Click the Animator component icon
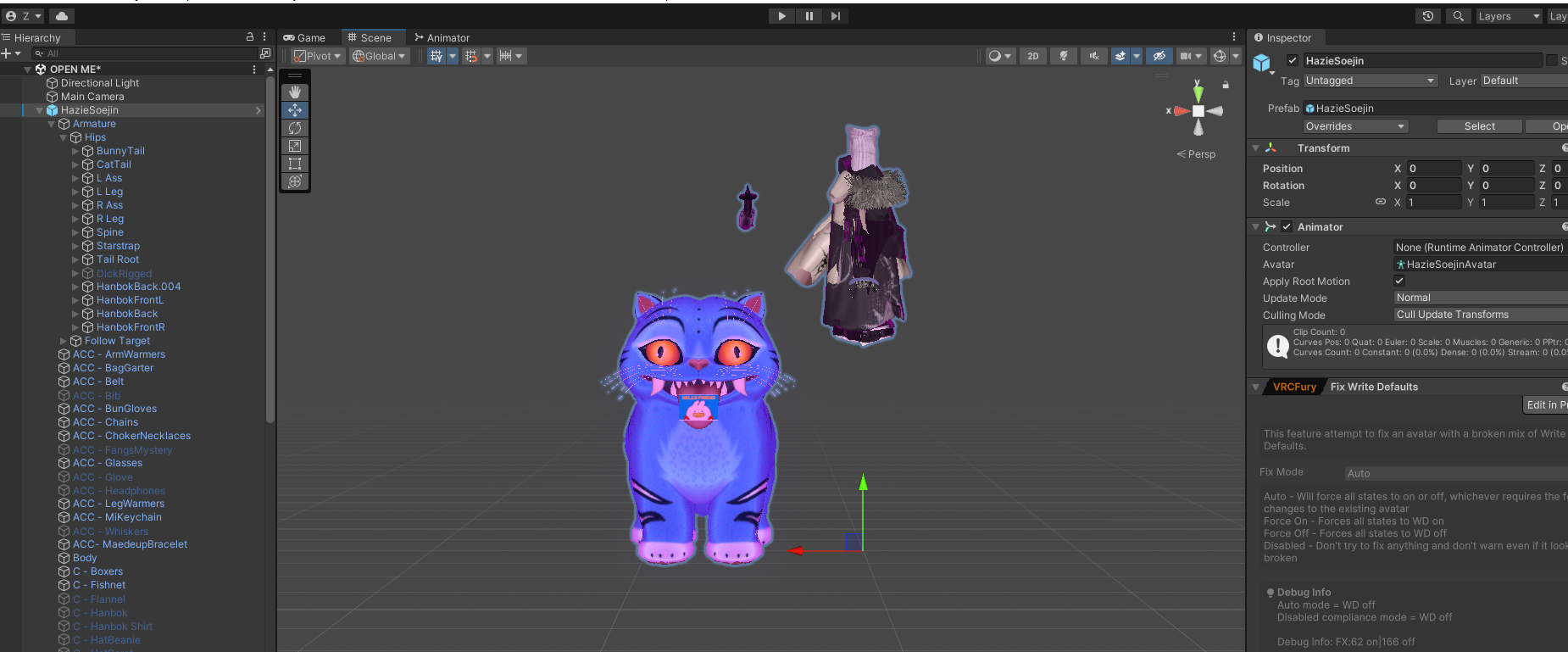This screenshot has width=1568, height=652. [1271, 227]
